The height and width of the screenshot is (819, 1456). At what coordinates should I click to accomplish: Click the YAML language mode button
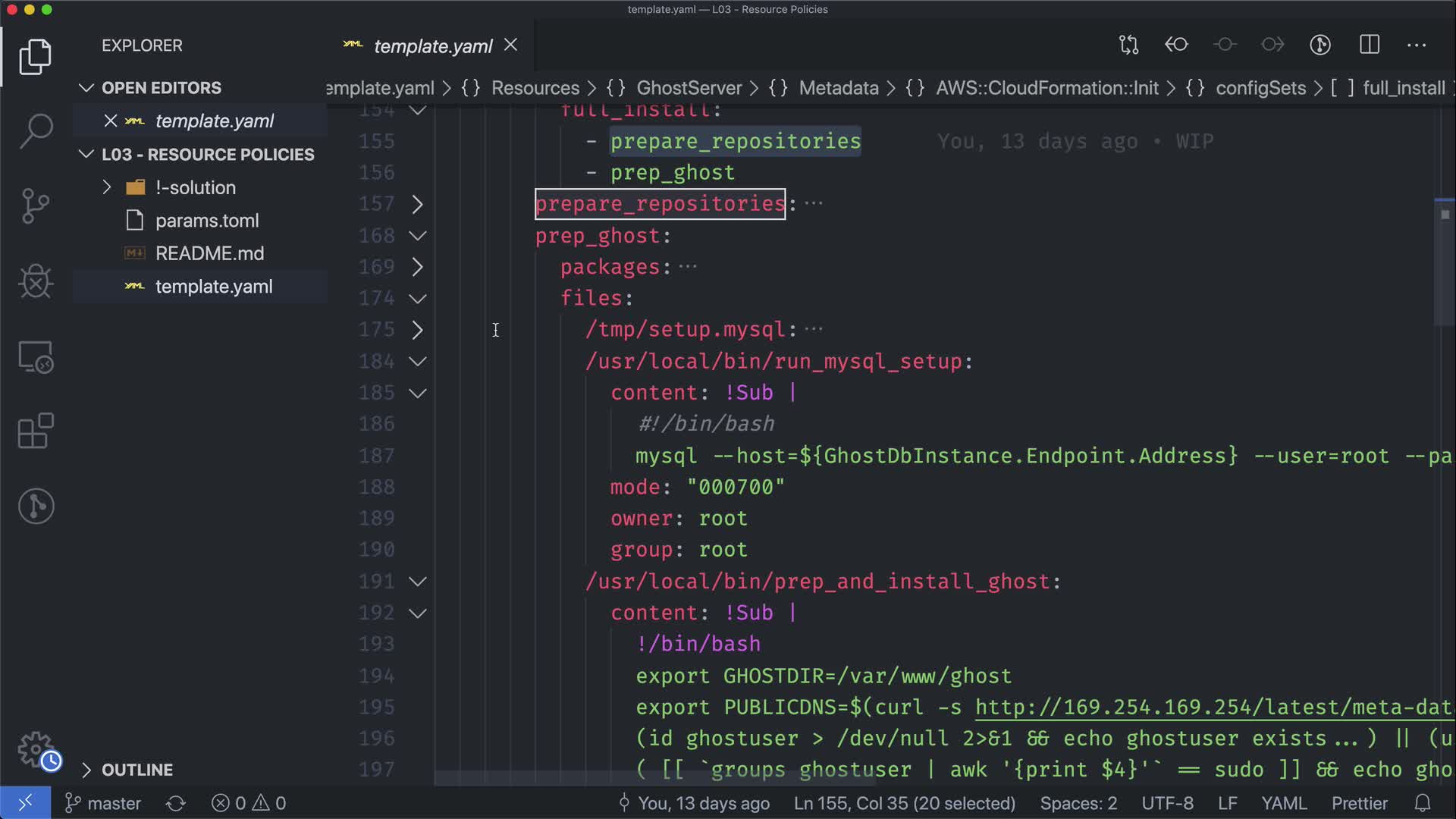(1283, 803)
